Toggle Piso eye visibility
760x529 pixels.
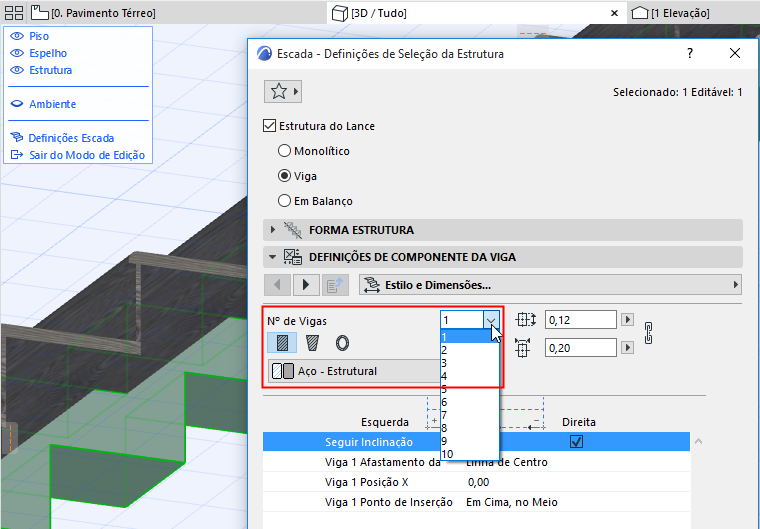click(17, 36)
